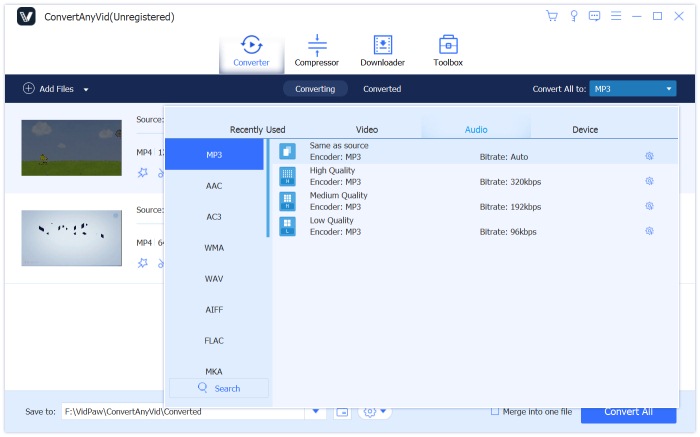Viewport: 700px width, 437px height.
Task: Choose MP3 in the format list
Action: 214,155
